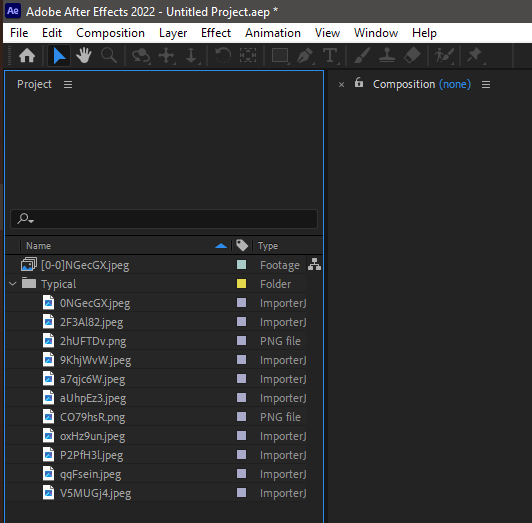This screenshot has height=523, width=532.
Task: Select the Puppet Pin tool
Action: pos(475,55)
